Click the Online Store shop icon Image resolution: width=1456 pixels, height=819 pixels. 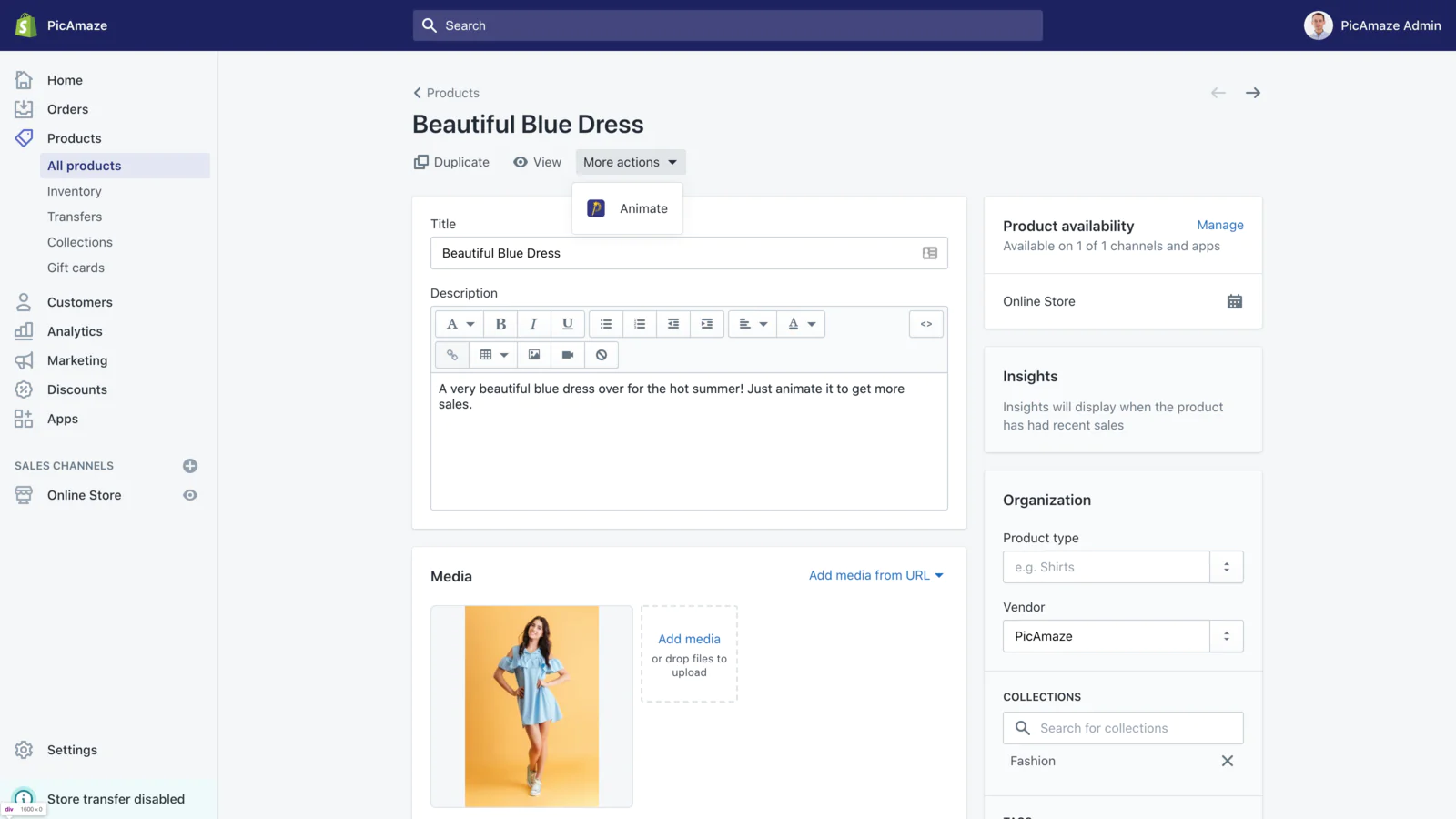(x=24, y=495)
